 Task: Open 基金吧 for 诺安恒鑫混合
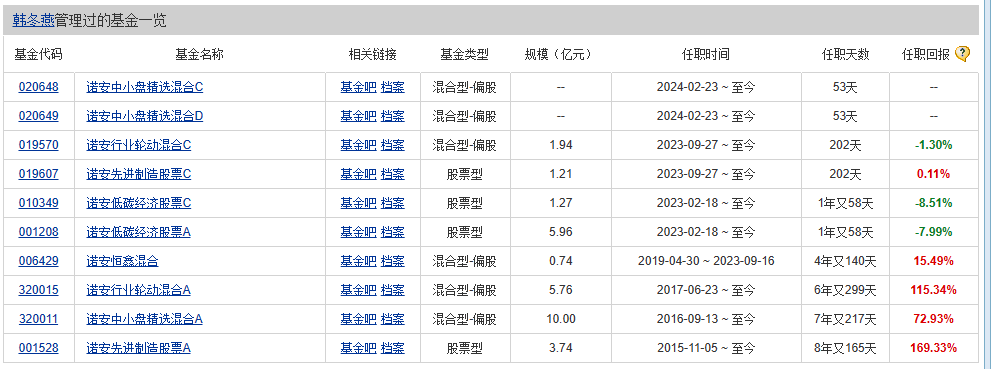click(x=358, y=261)
